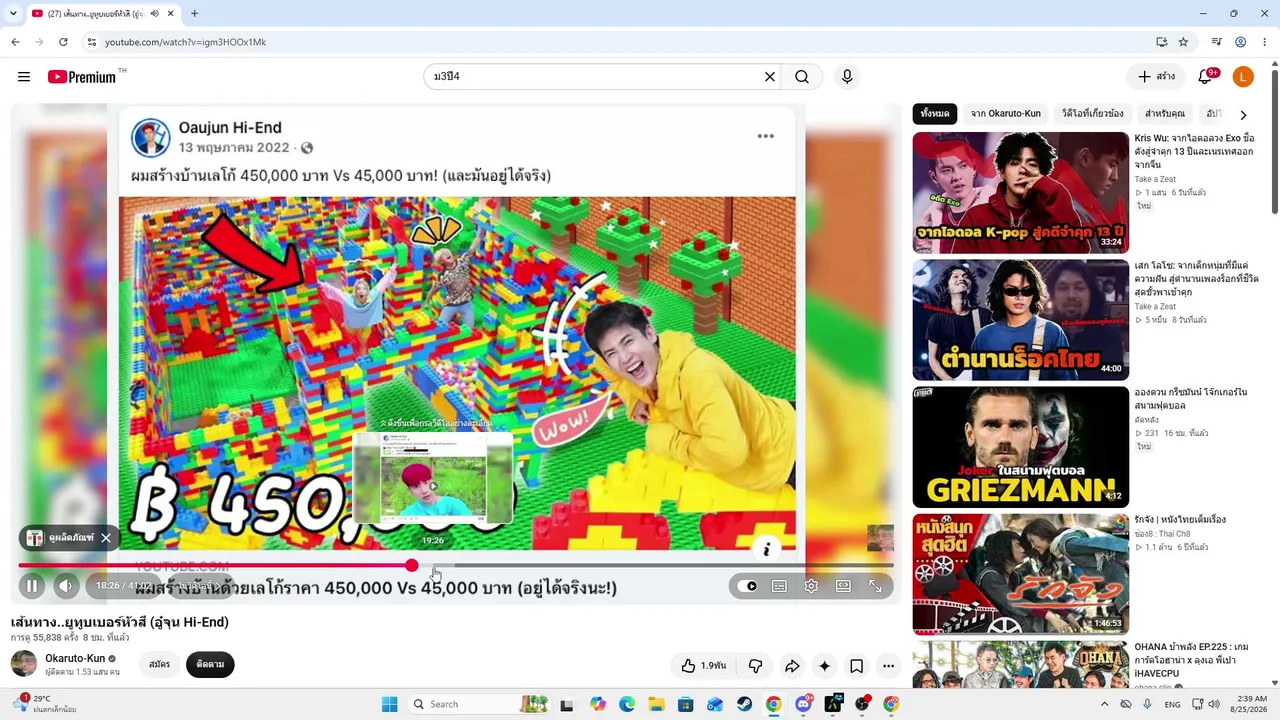The width and height of the screenshot is (1280, 720).
Task: Open the ENG language switcher
Action: (x=1173, y=704)
